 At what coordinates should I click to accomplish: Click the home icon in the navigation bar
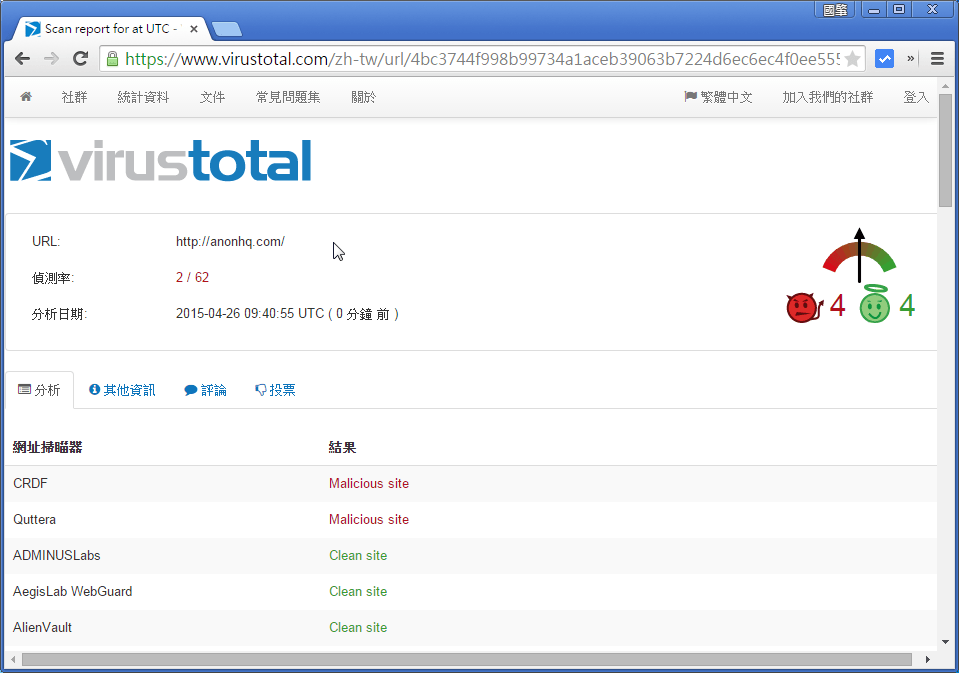(25, 97)
